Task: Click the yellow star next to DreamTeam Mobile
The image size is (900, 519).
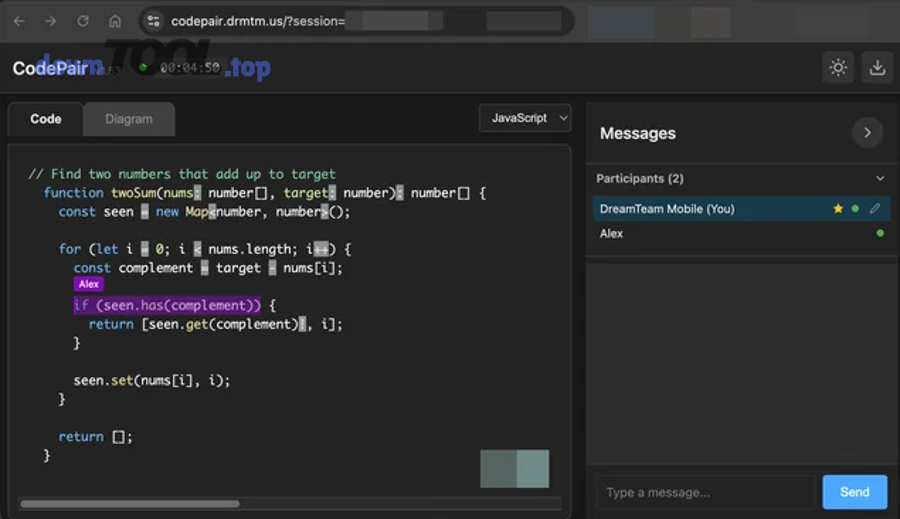Action: point(838,209)
